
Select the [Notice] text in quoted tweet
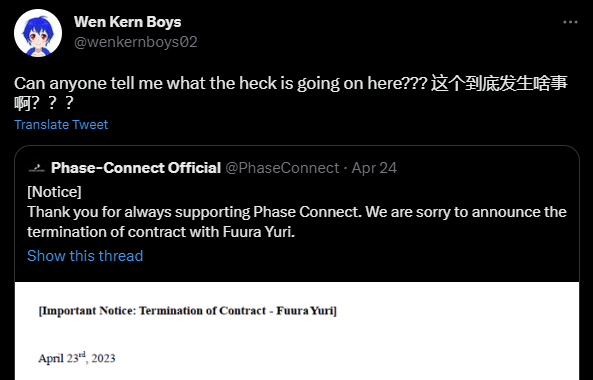click(54, 192)
